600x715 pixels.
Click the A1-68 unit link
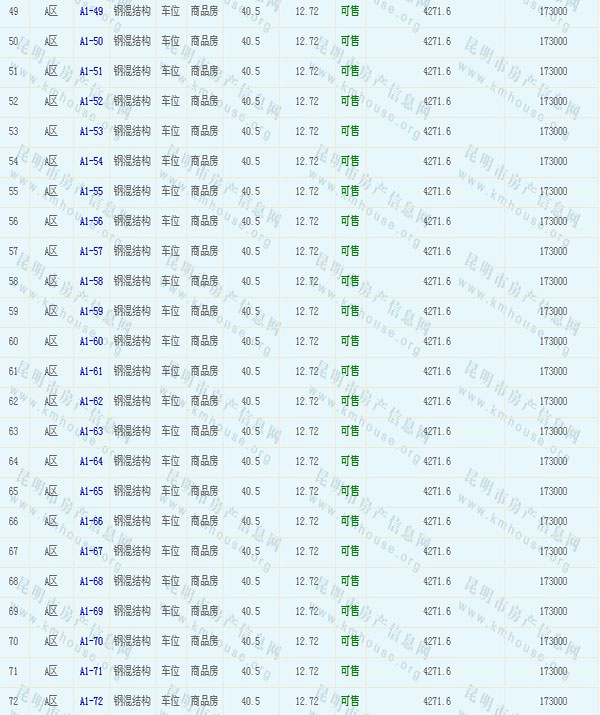[x=91, y=581]
